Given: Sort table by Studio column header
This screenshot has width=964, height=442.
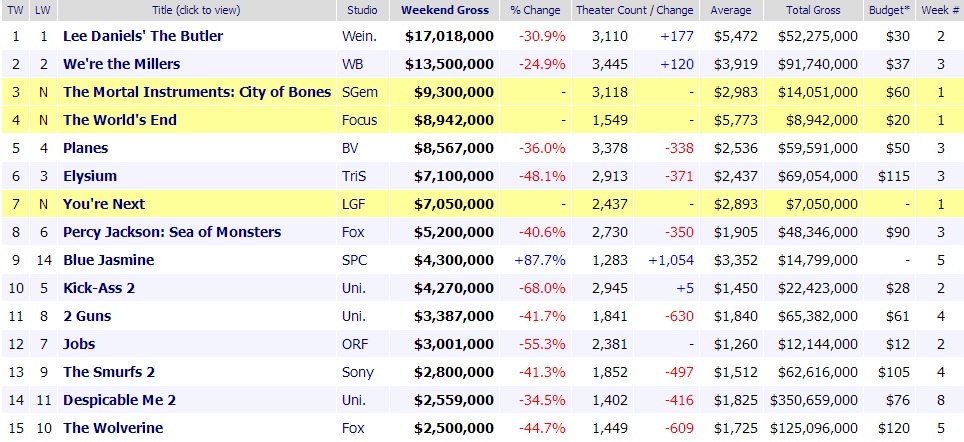Looking at the screenshot, I should click(x=362, y=10).
